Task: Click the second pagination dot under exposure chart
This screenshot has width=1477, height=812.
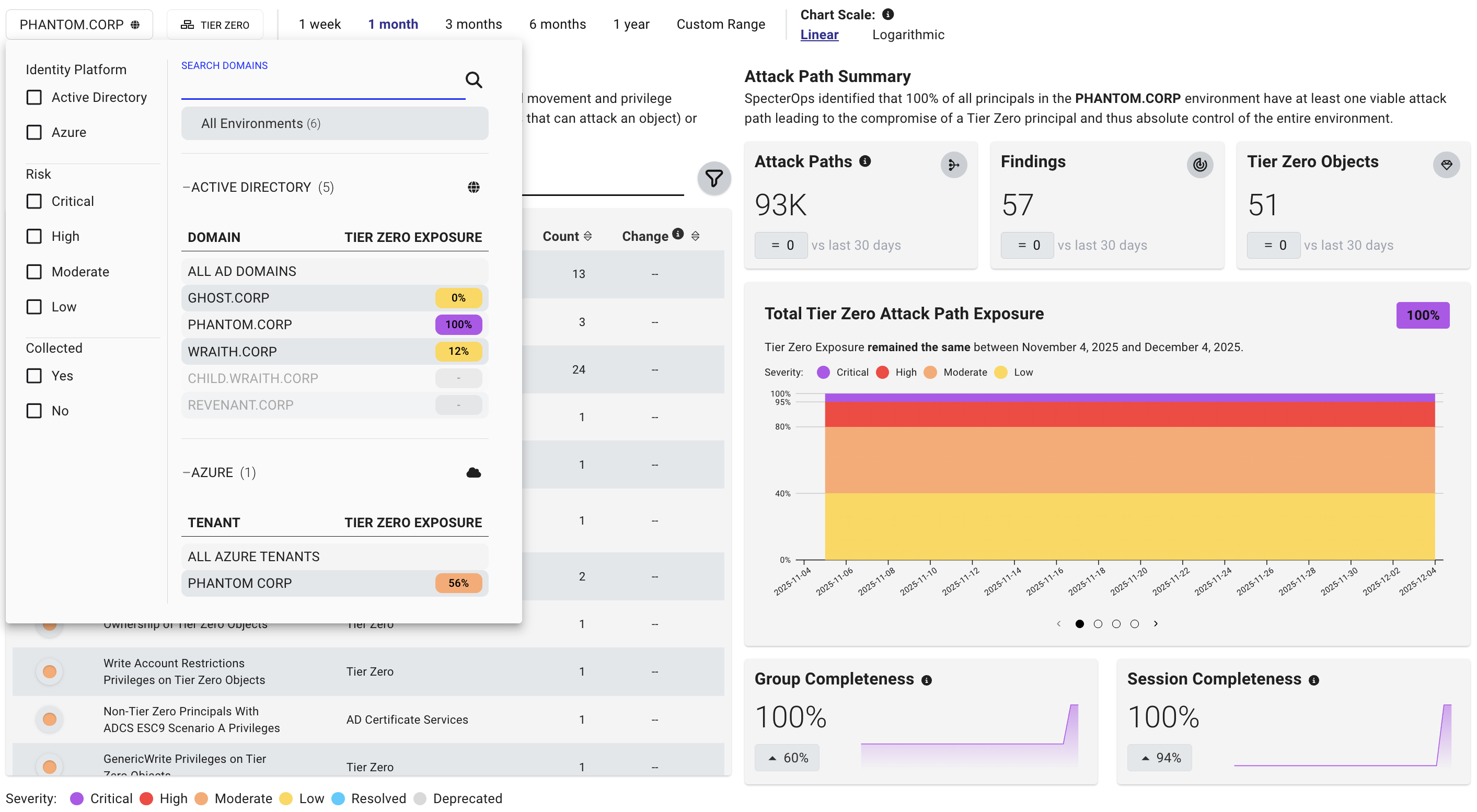Action: [x=1098, y=623]
